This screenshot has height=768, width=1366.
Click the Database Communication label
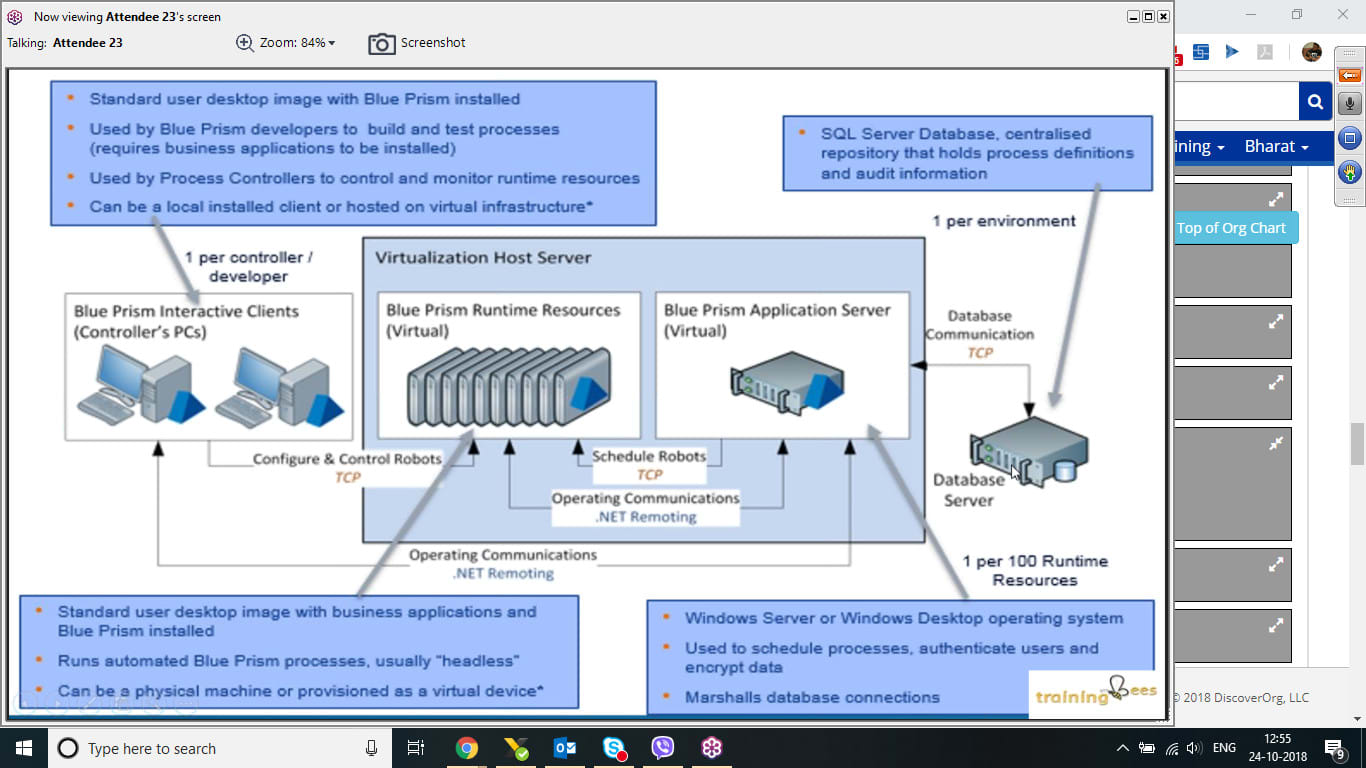click(980, 325)
